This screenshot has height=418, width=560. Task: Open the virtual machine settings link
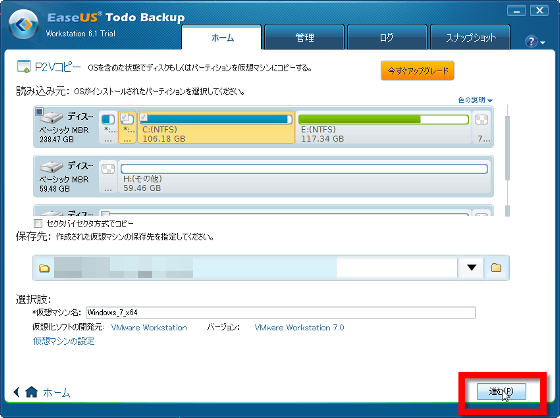coord(64,341)
